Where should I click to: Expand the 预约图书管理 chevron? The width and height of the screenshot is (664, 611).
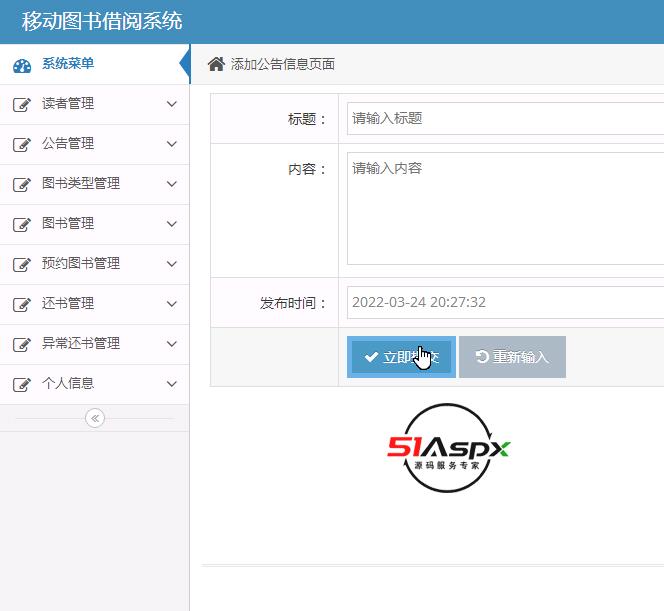click(172, 264)
